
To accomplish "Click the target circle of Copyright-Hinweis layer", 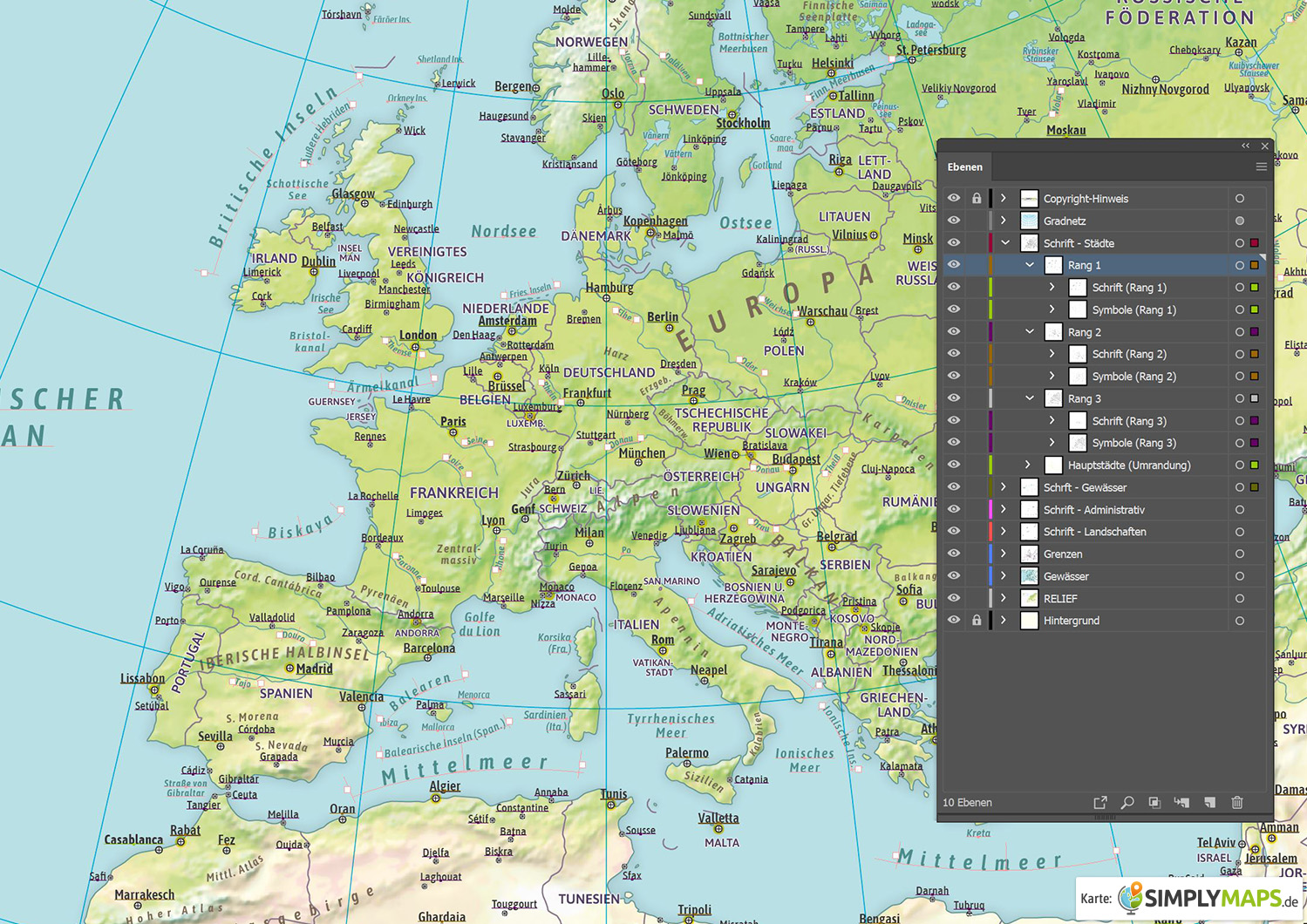I will 1240,199.
